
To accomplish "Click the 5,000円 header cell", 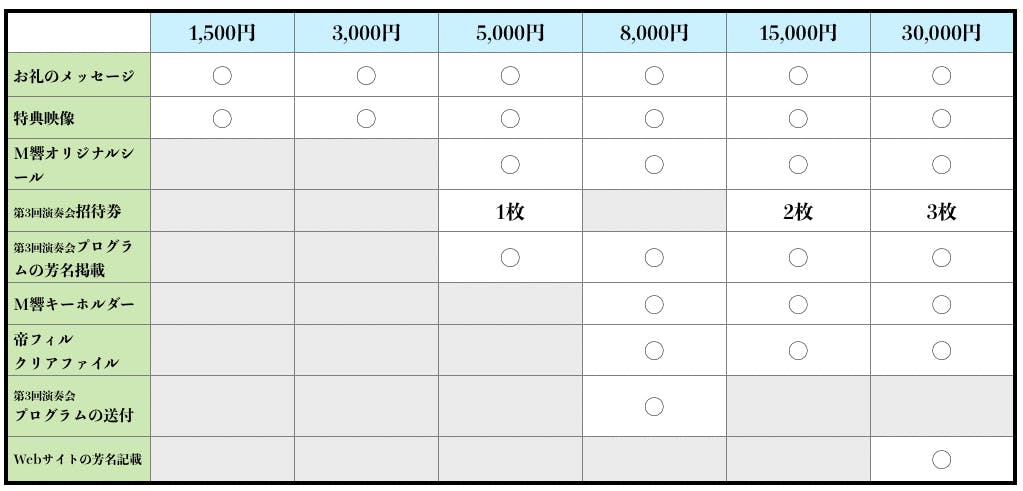I will pos(510,33).
